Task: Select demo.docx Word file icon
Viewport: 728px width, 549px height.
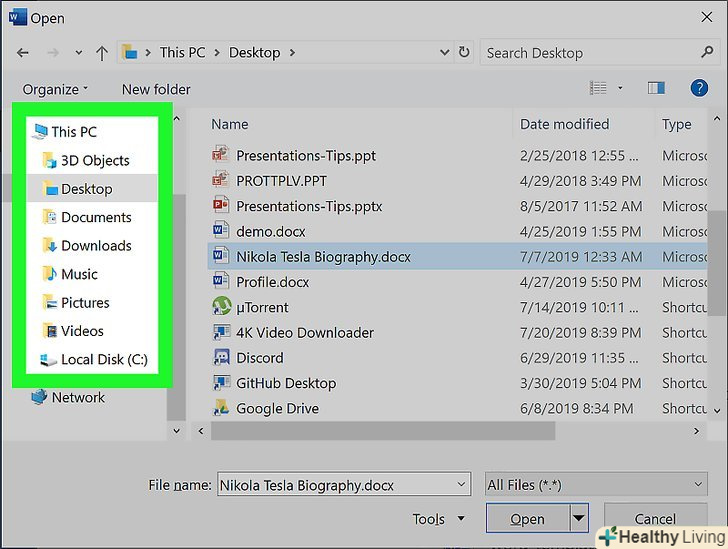Action: (x=221, y=230)
